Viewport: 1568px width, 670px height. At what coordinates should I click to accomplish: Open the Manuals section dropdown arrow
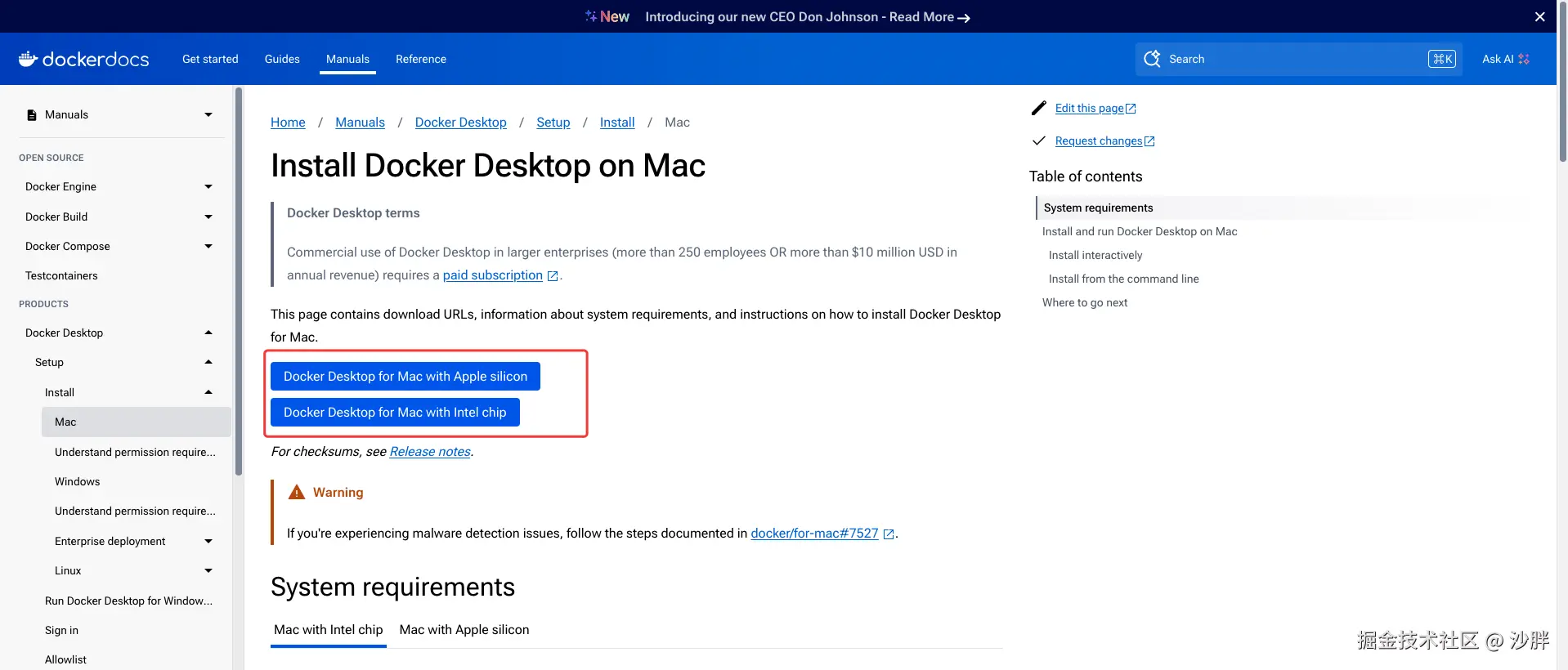(208, 115)
